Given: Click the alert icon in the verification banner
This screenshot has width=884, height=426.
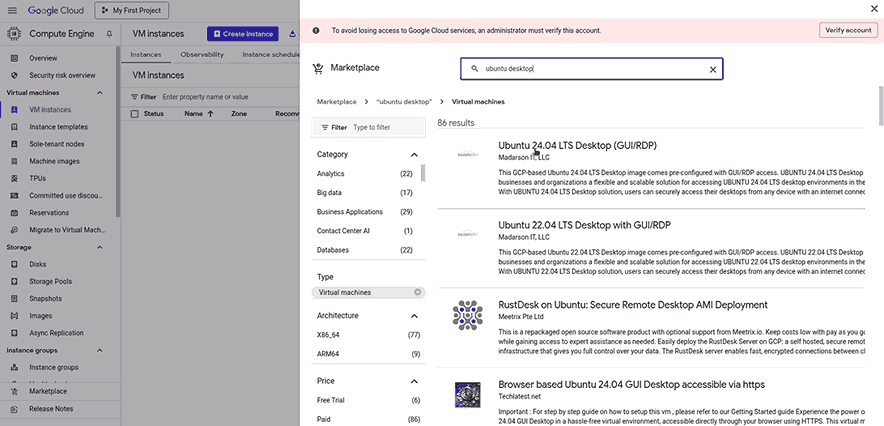Looking at the screenshot, I should 317,30.
